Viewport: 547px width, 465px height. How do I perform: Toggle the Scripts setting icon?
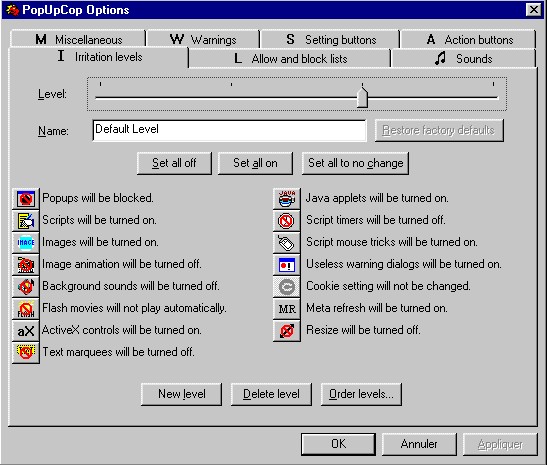[26, 221]
